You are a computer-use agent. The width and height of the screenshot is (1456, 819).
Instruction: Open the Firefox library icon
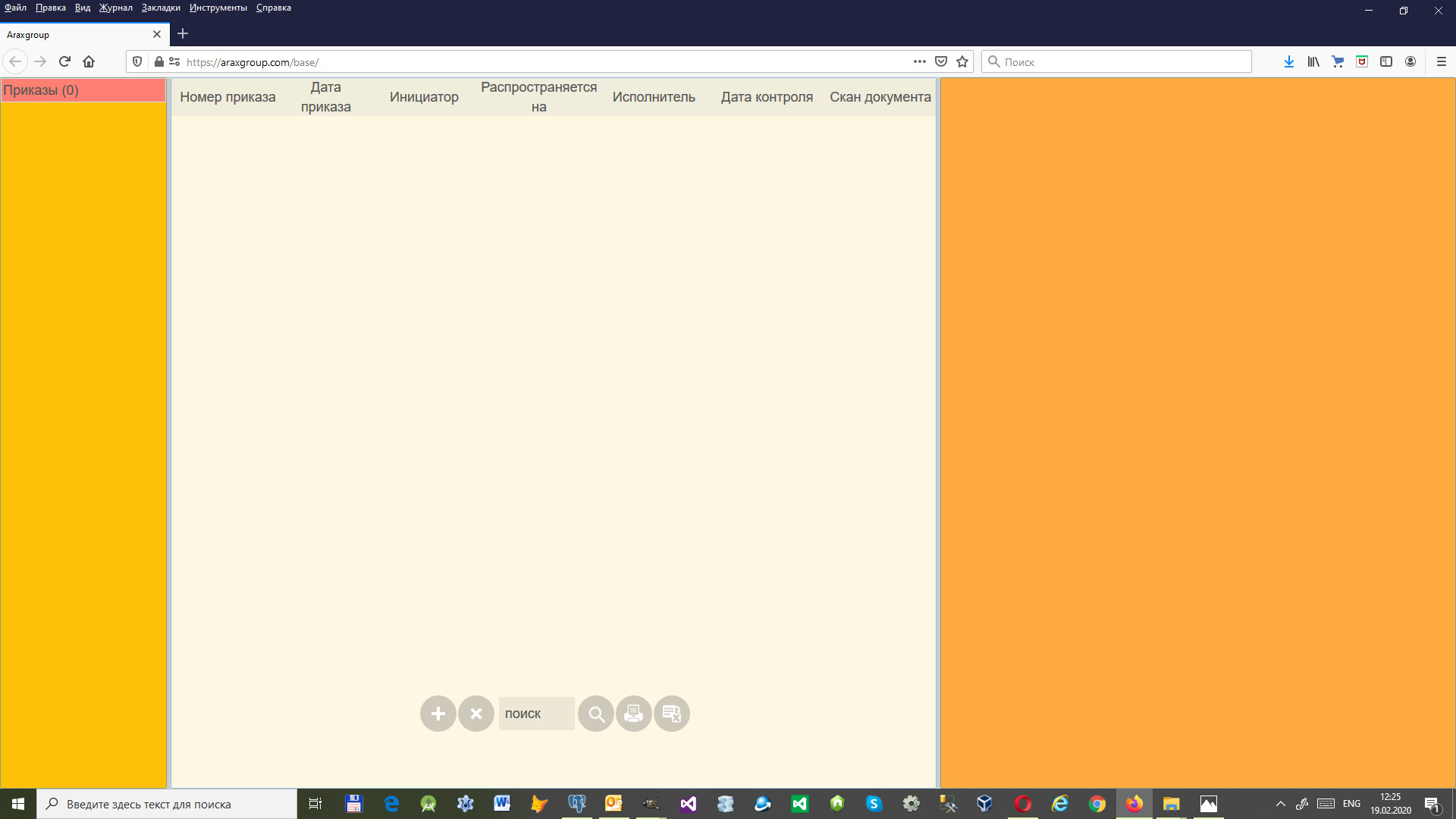coord(1313,62)
